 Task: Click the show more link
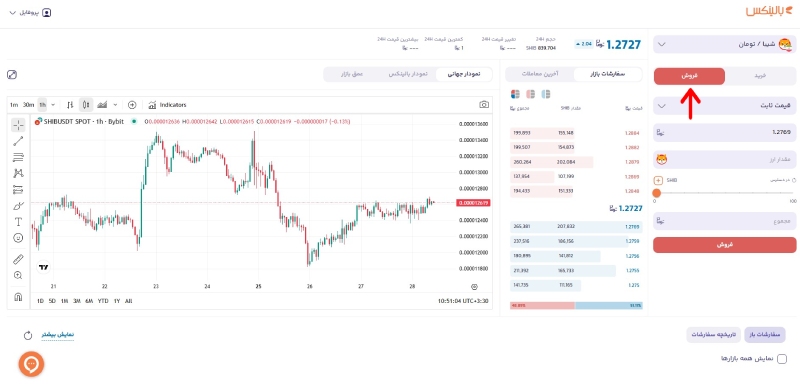pos(57,334)
